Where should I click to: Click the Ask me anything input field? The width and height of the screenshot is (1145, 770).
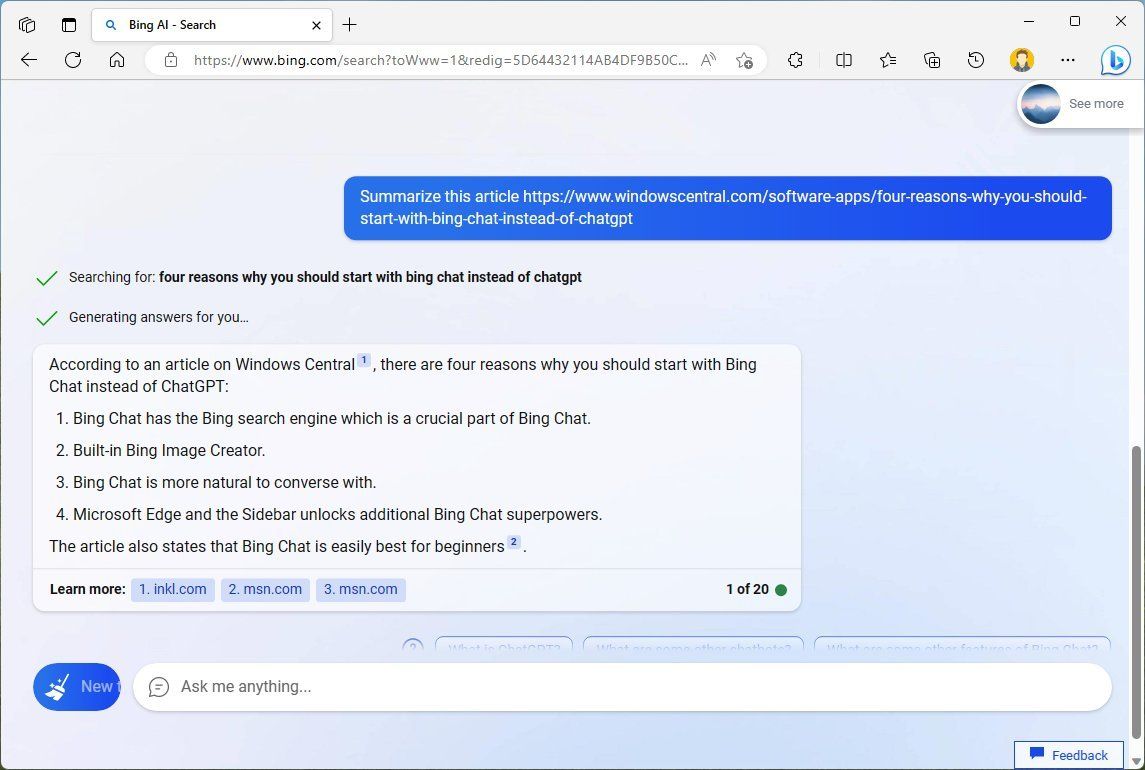[620, 687]
